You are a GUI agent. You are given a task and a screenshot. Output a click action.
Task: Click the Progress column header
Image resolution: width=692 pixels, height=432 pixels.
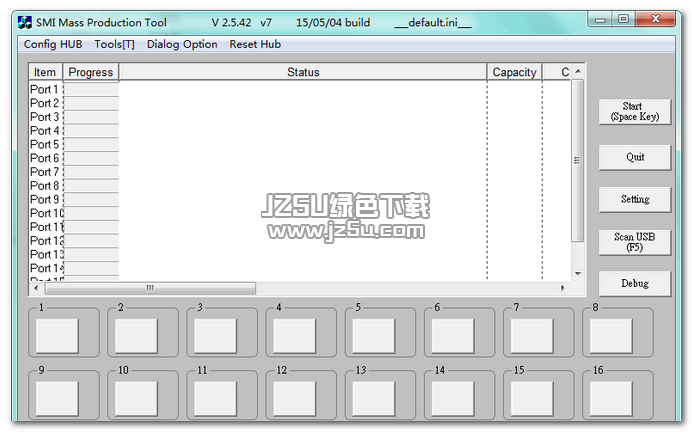point(91,72)
